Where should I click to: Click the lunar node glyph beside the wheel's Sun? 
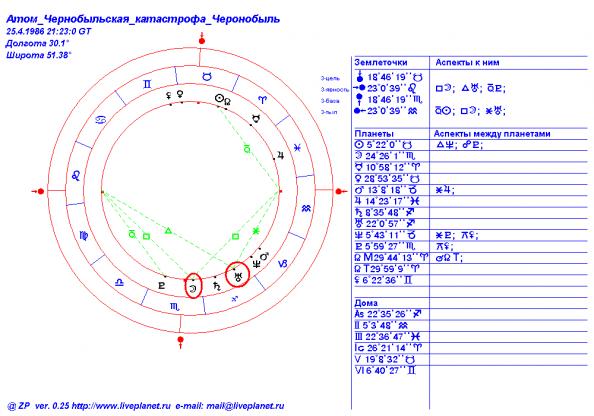point(227,101)
